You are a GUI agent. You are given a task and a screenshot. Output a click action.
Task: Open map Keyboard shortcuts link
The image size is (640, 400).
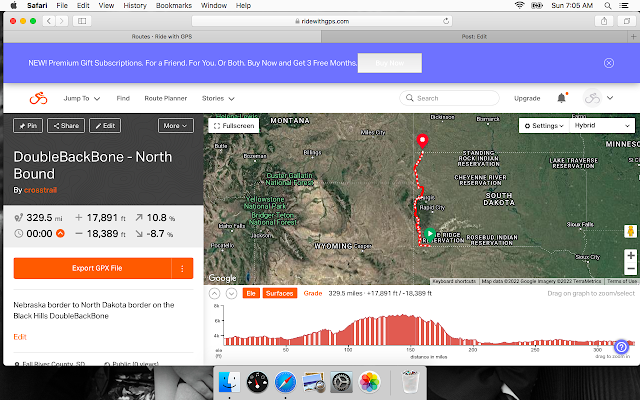point(454,281)
